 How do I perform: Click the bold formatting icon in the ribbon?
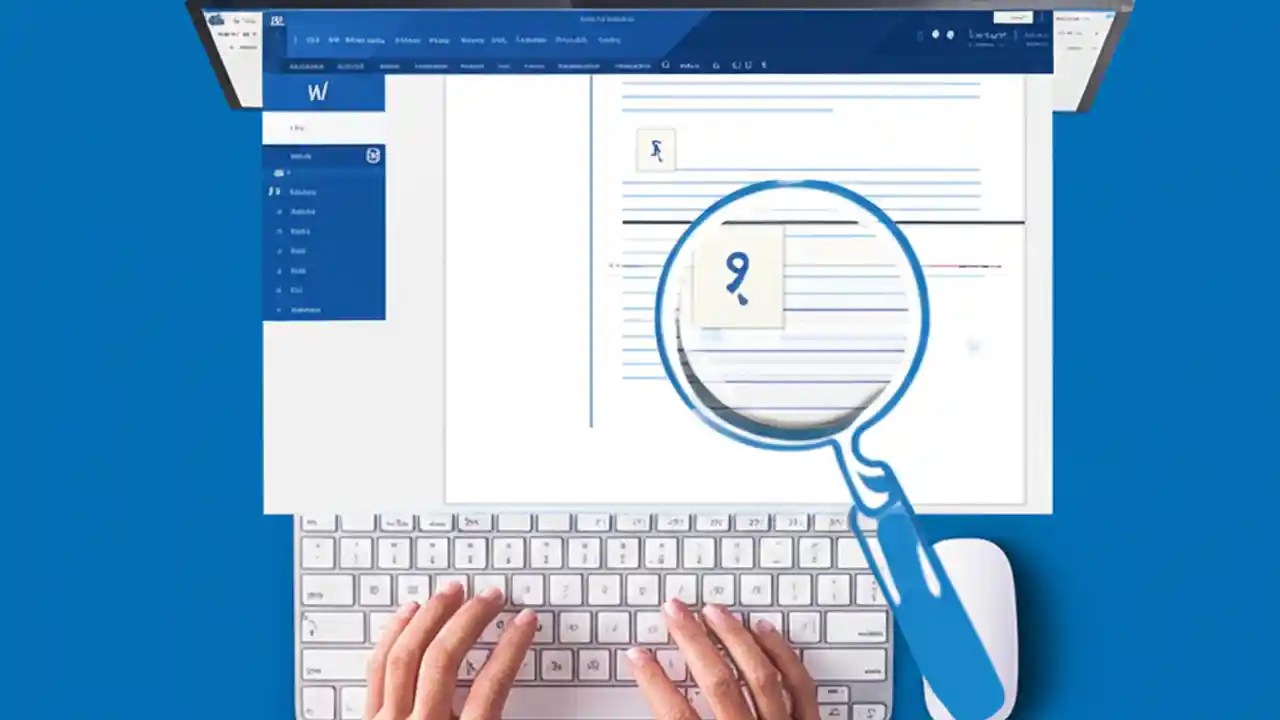pos(716,65)
